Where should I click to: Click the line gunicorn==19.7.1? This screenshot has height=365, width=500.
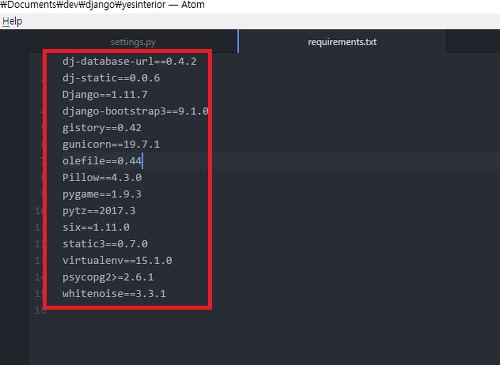[111, 144]
